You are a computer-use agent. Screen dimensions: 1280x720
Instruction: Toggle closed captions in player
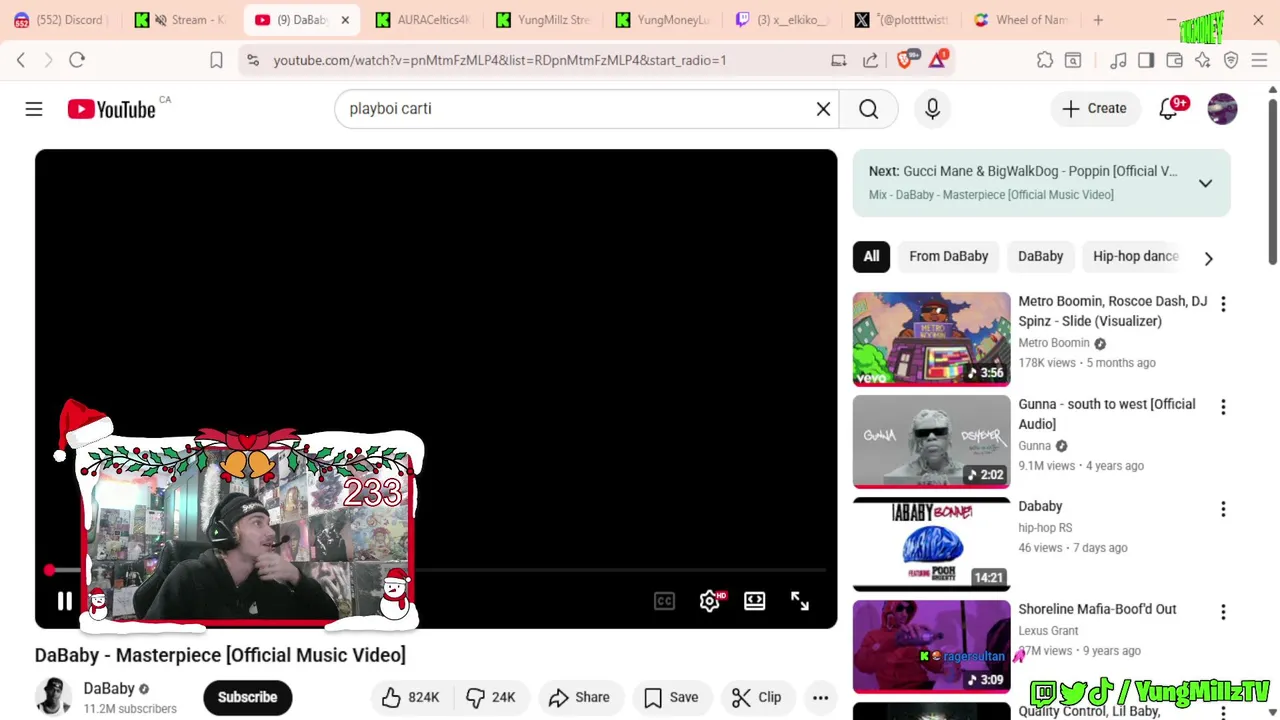[664, 601]
